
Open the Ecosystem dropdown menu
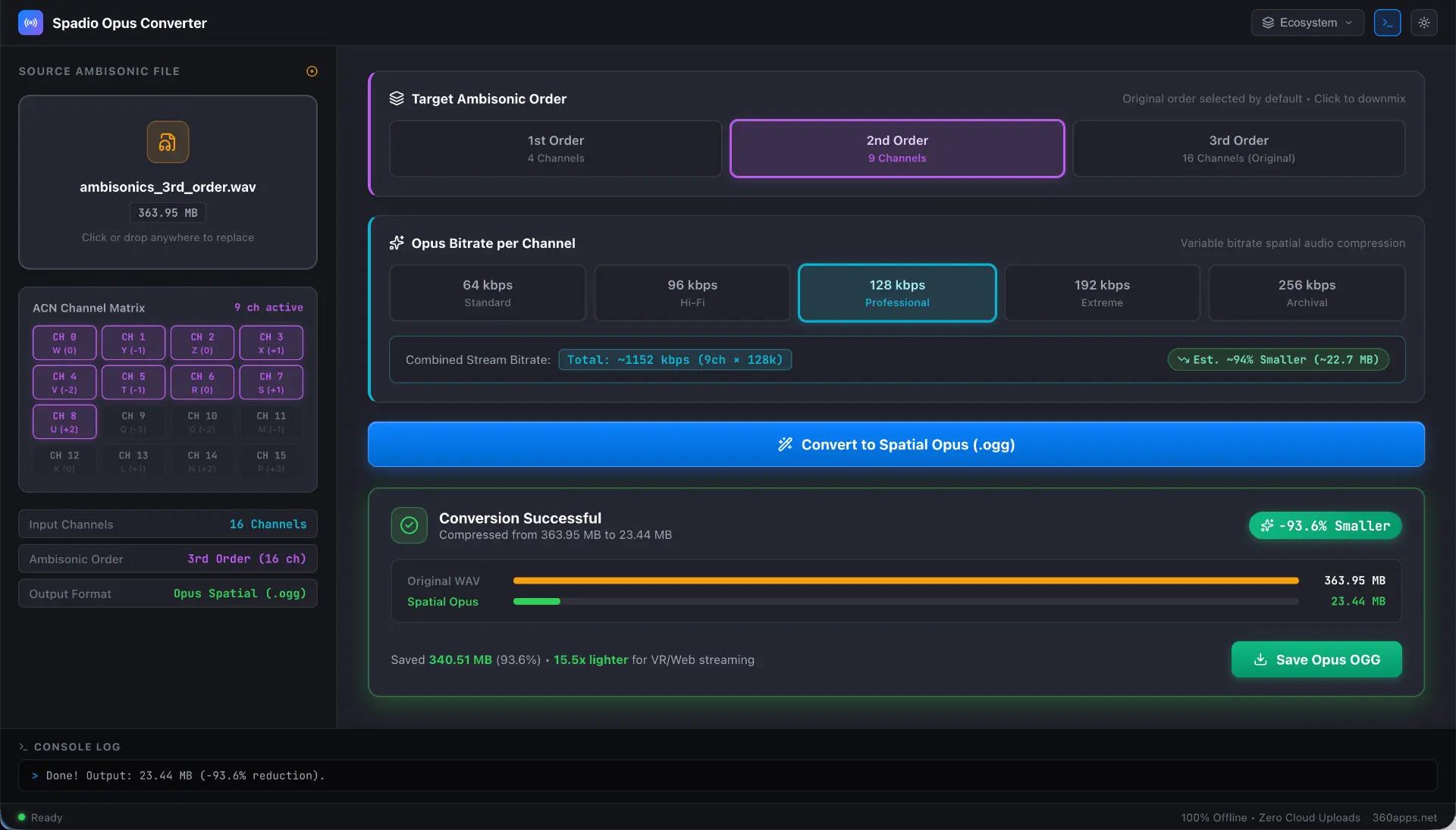[x=1307, y=23]
